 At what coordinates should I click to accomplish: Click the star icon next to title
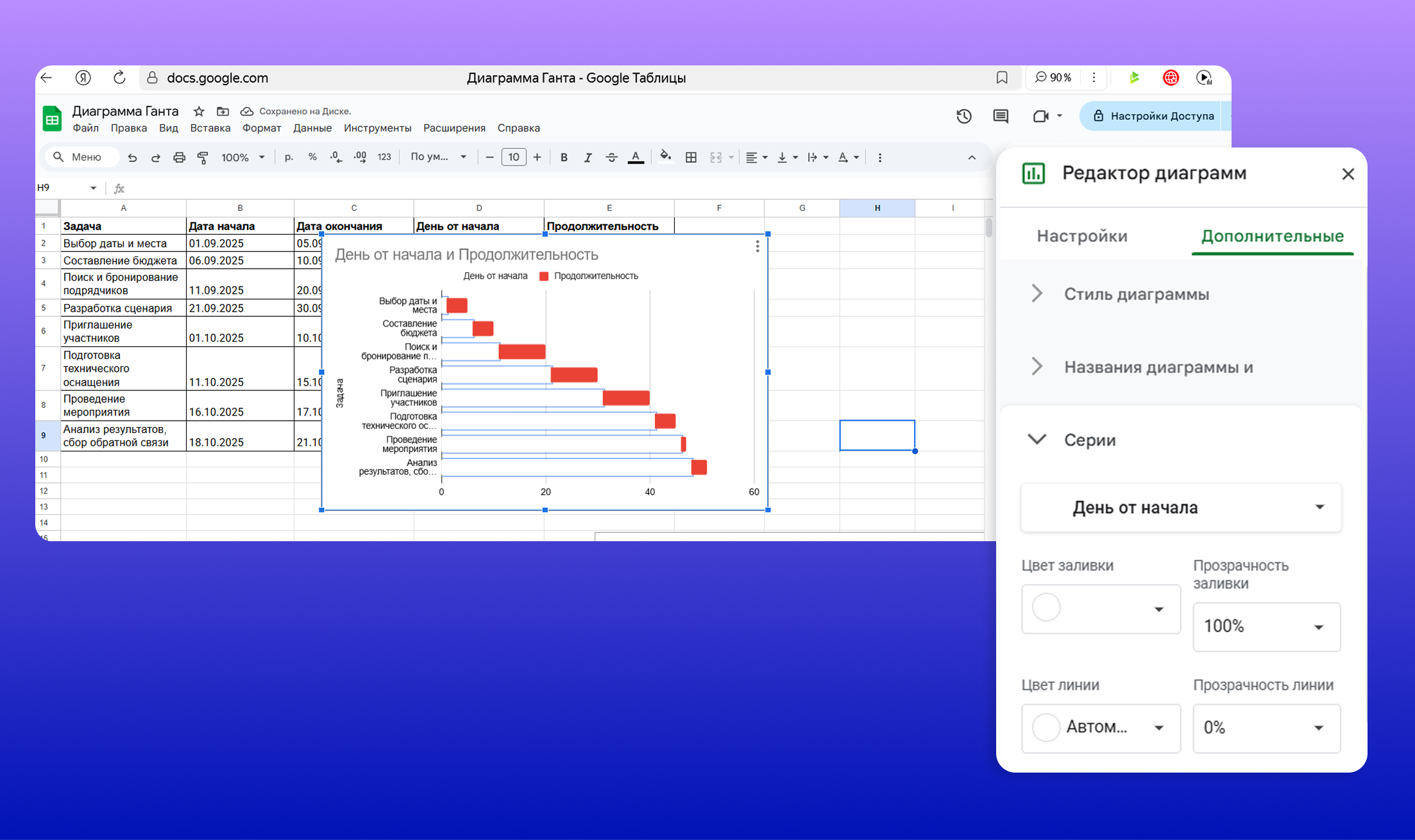click(x=199, y=112)
